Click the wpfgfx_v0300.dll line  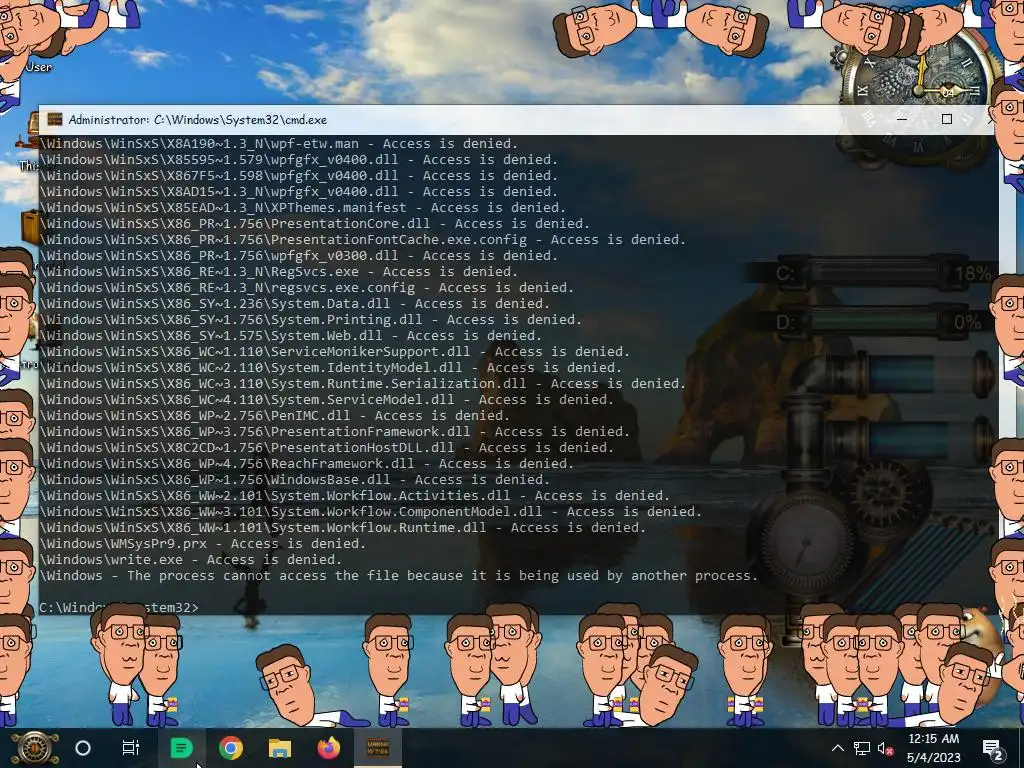tap(298, 255)
